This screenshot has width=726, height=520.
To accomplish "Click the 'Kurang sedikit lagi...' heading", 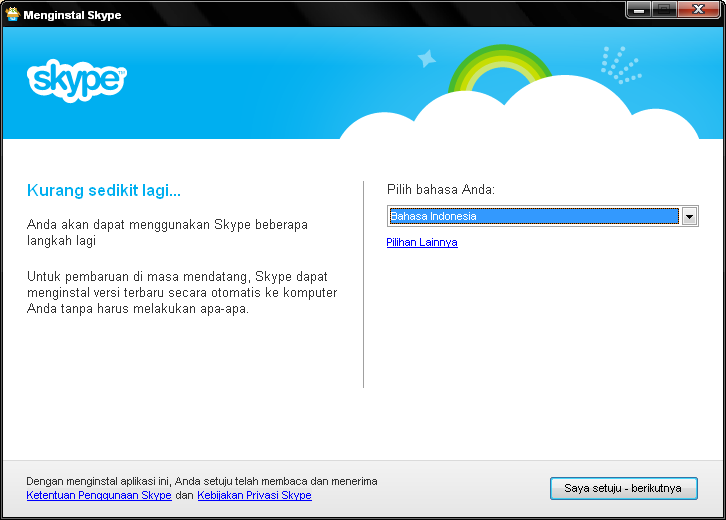I will coord(104,190).
